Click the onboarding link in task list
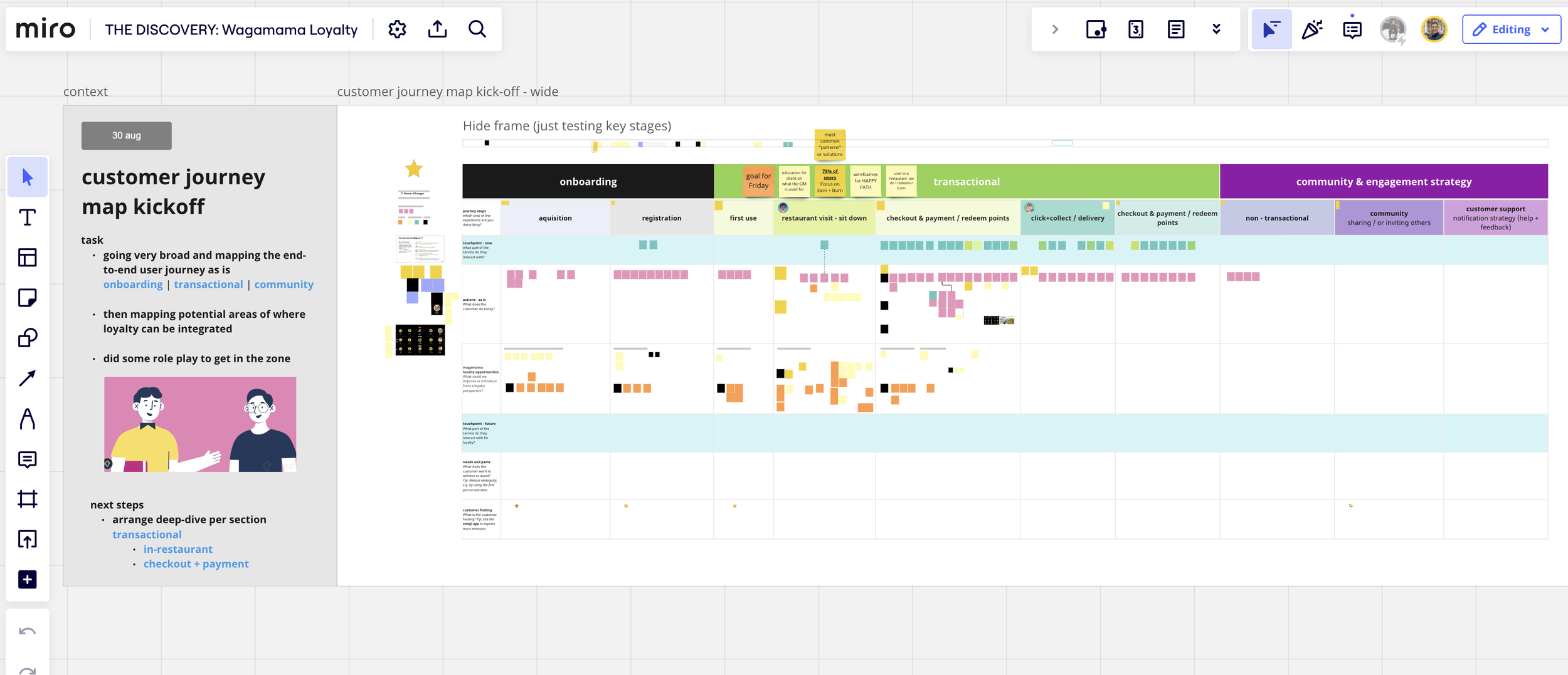Screen dimensions: 1568x675 [x=133, y=285]
